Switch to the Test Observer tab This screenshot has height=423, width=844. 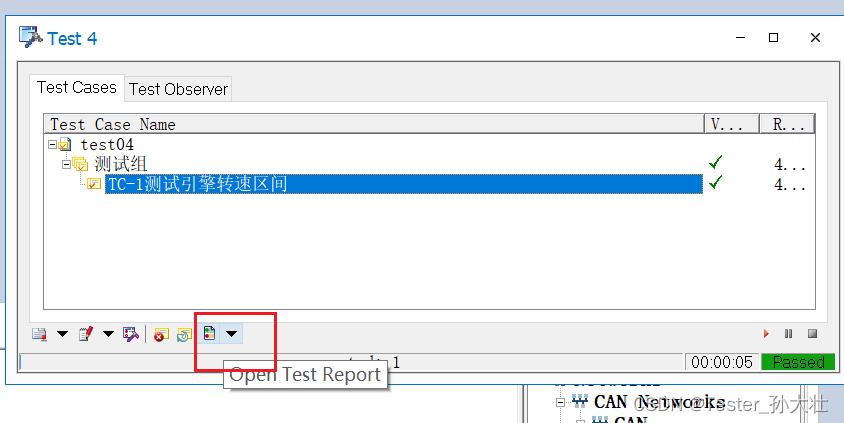178,89
